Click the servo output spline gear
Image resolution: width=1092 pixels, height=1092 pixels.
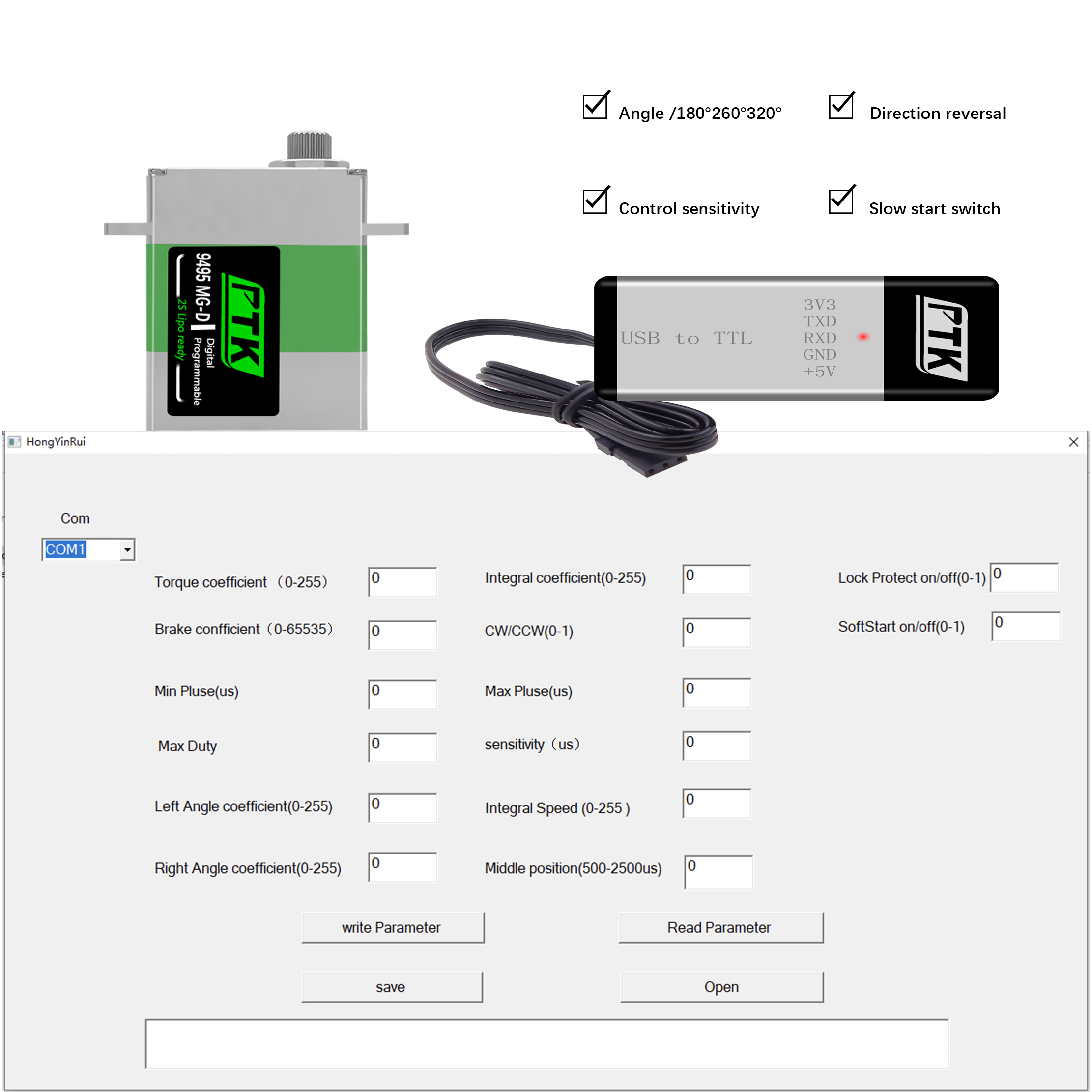pyautogui.click(x=309, y=145)
